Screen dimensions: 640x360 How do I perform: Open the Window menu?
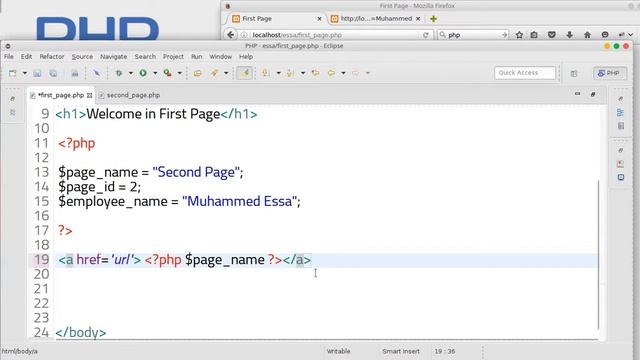220,57
